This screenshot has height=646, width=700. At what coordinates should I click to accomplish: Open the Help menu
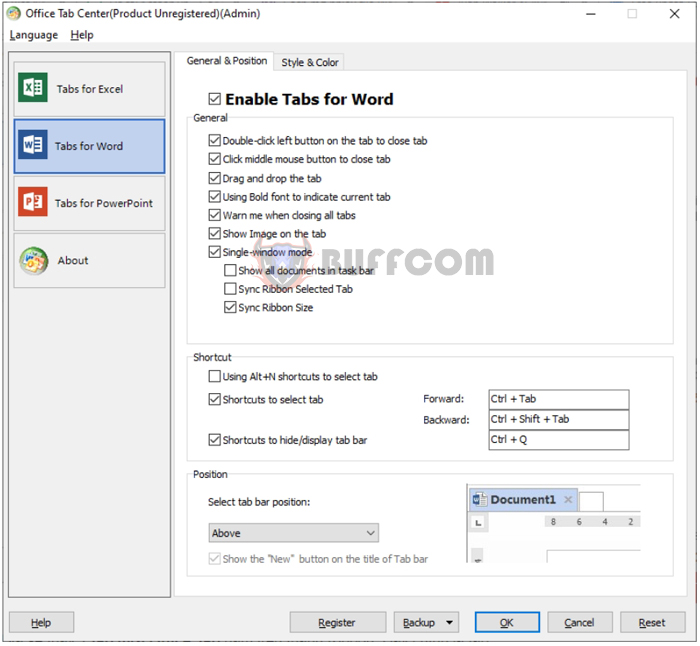point(82,35)
